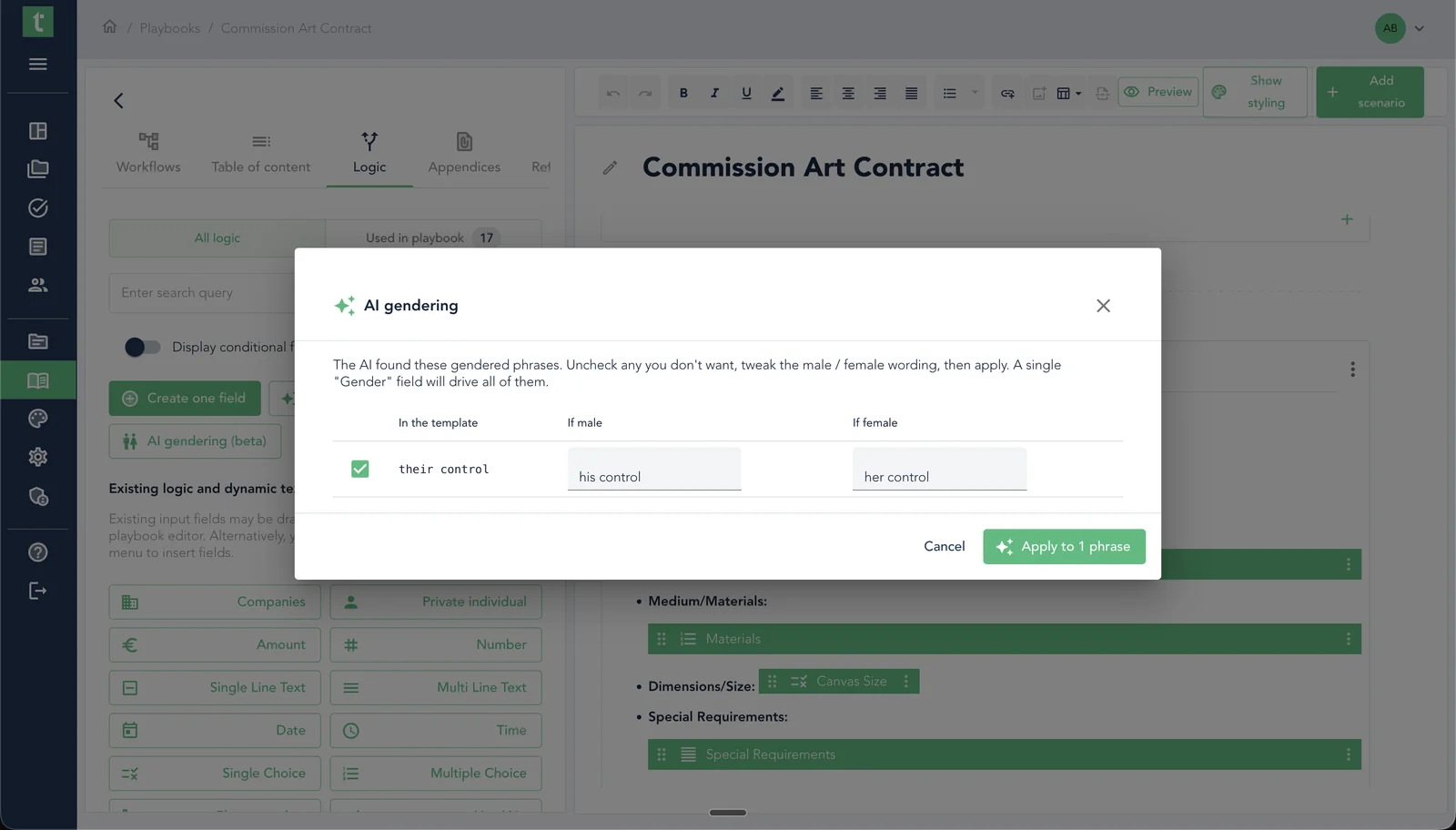
Task: Open the help question mark icon
Action: tap(38, 552)
